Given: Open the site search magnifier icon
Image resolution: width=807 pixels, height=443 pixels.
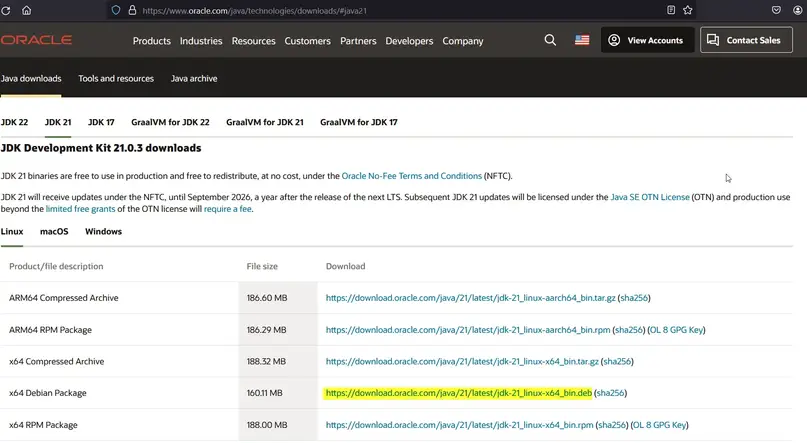Looking at the screenshot, I should coord(550,40).
